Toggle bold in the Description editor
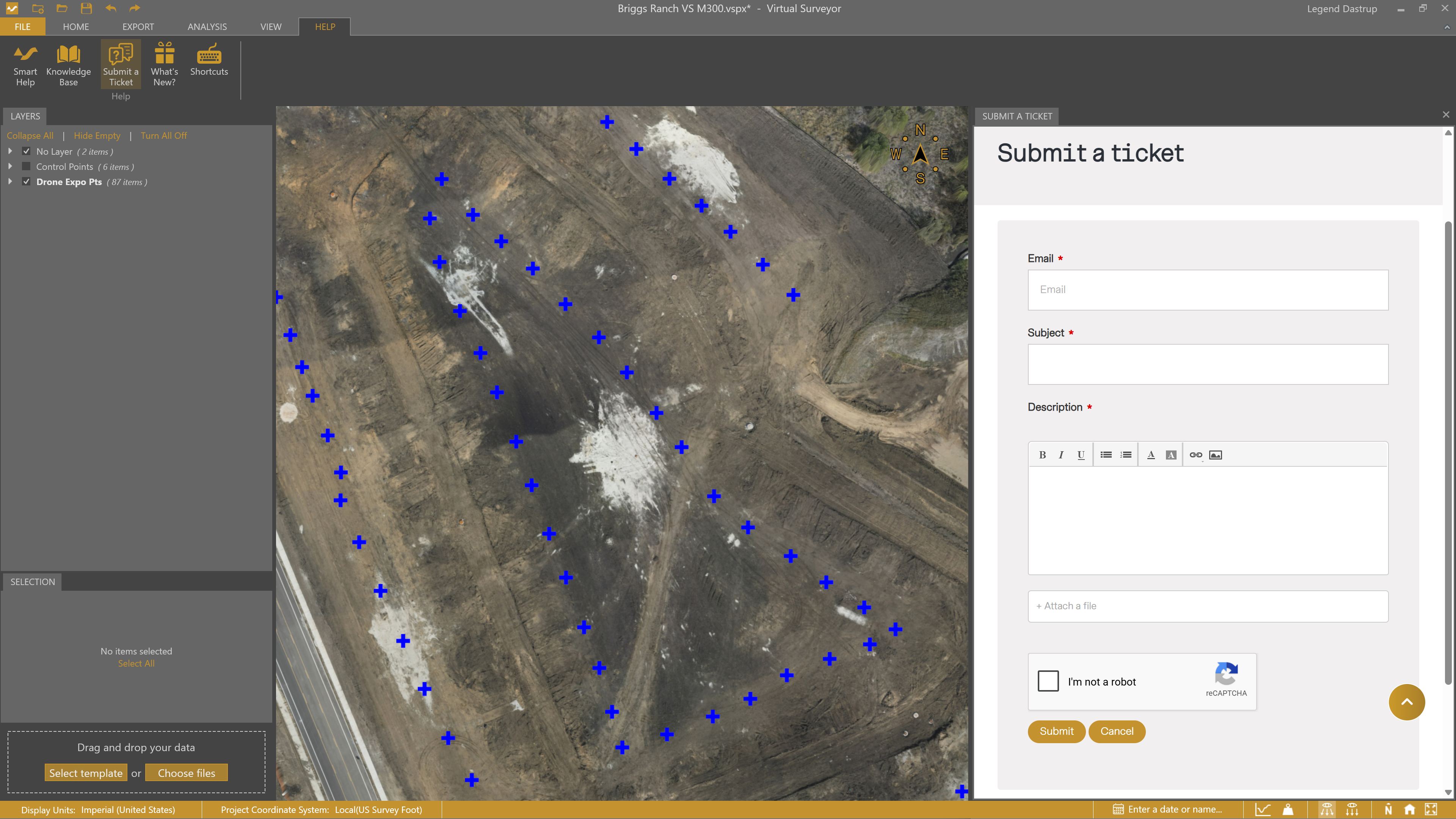The width and height of the screenshot is (1456, 819). point(1042,455)
